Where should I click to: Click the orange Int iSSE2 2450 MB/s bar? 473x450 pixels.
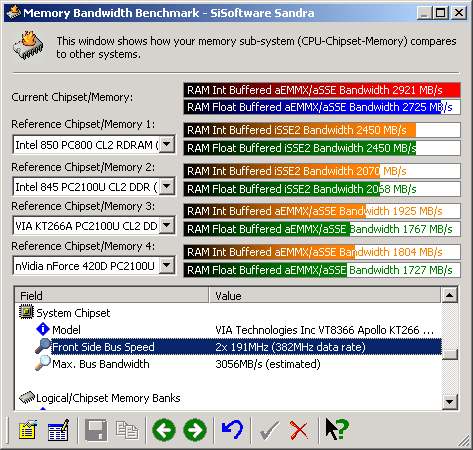click(322, 130)
